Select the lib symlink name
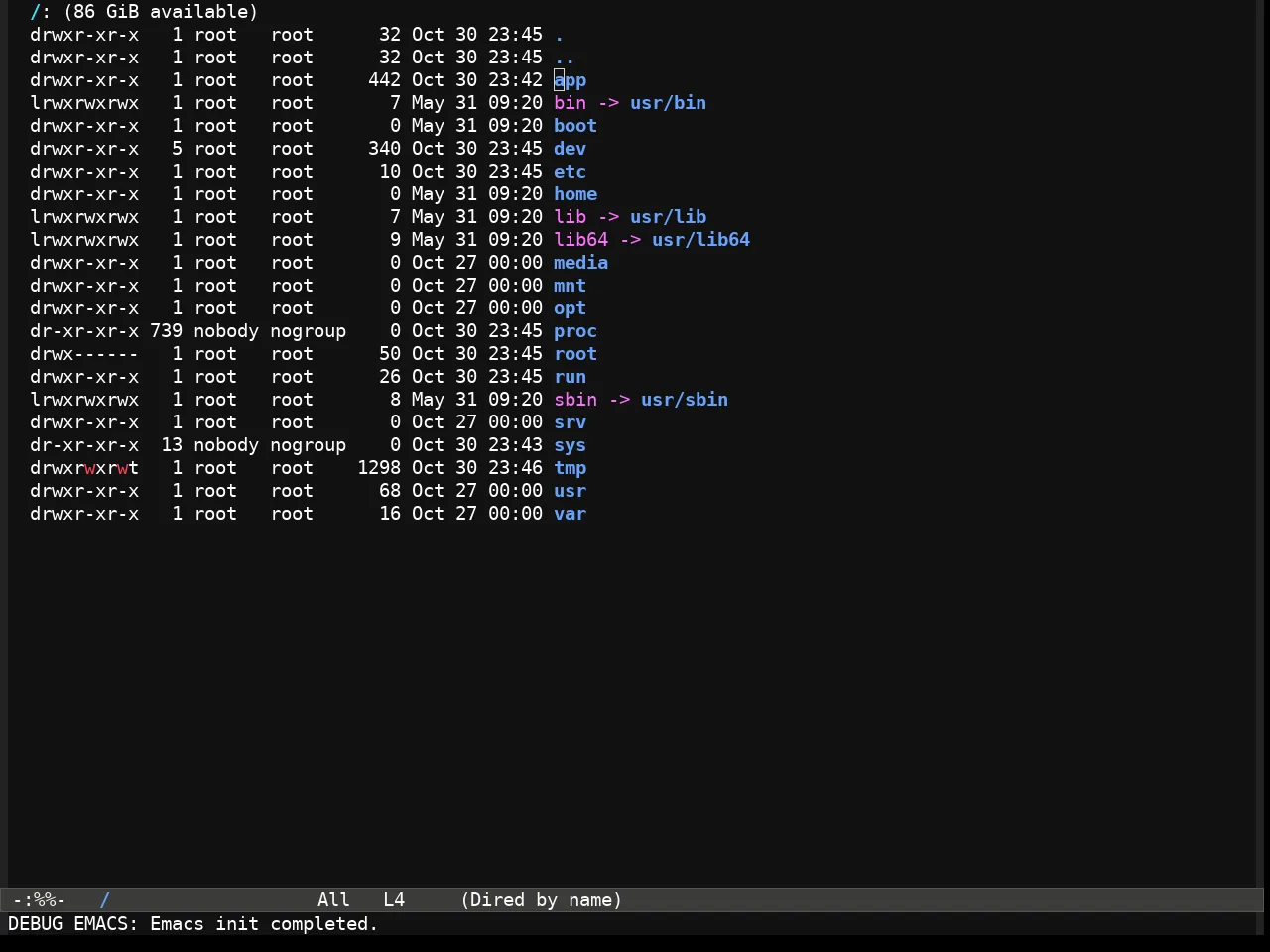 click(x=571, y=217)
